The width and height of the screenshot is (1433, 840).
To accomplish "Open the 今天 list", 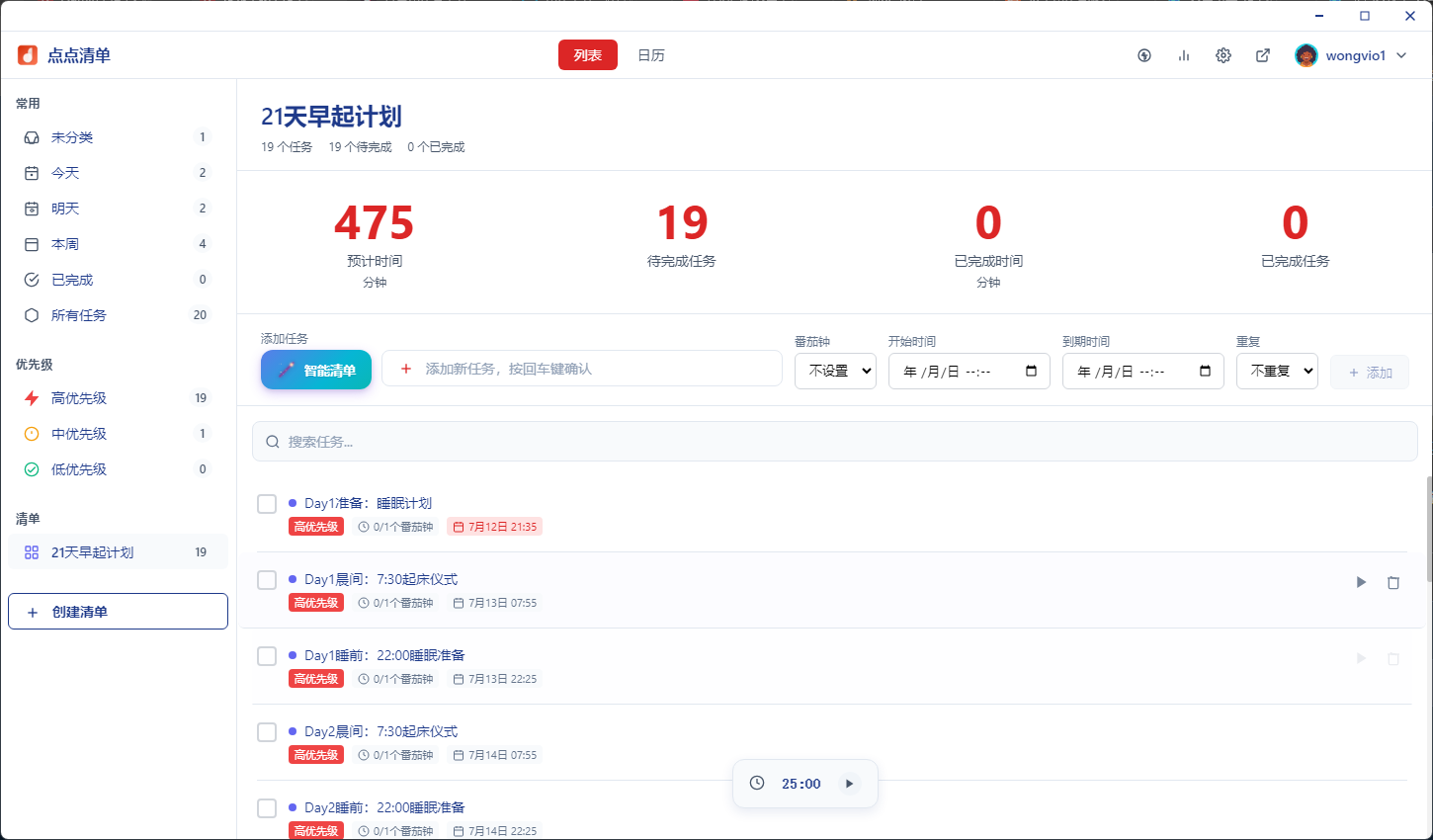I will coord(118,173).
